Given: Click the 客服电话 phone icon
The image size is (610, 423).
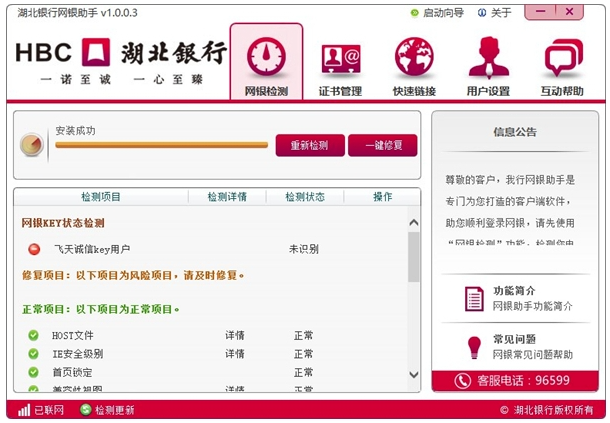Looking at the screenshot, I should (x=463, y=381).
